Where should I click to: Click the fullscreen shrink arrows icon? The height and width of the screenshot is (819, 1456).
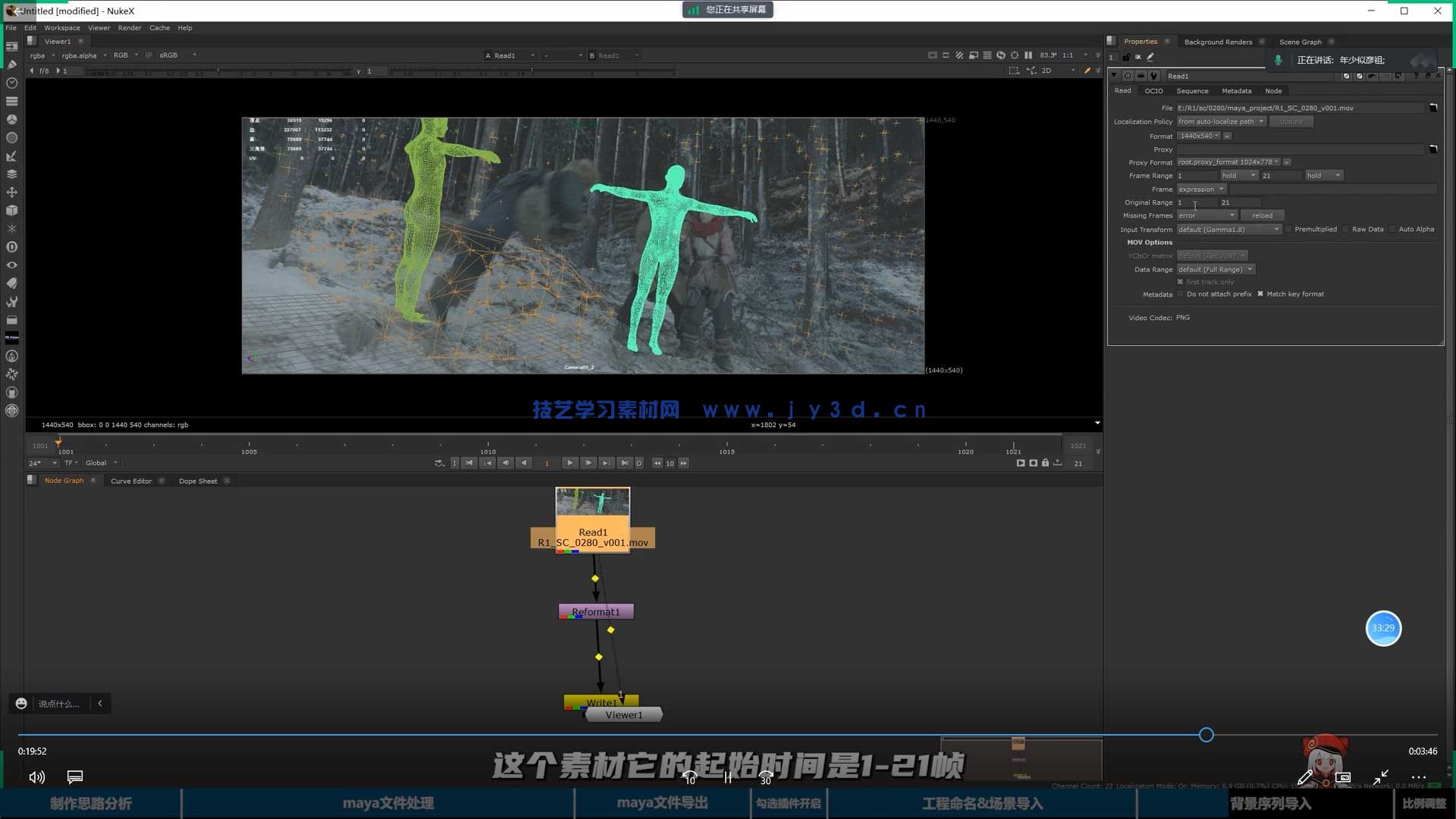tap(1380, 777)
